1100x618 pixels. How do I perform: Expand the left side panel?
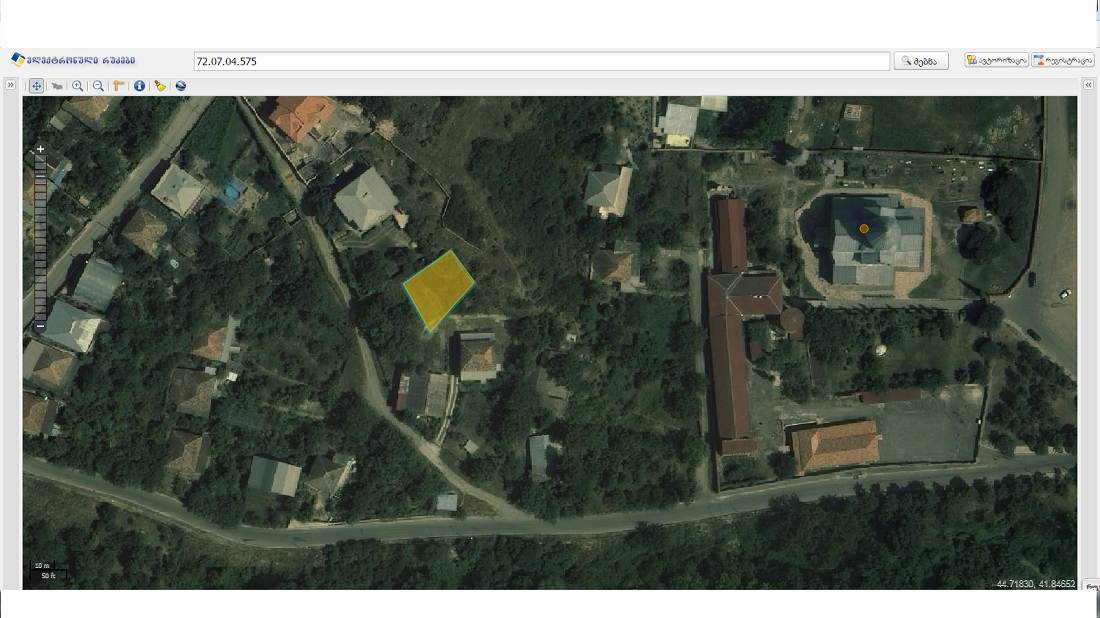tap(11, 85)
